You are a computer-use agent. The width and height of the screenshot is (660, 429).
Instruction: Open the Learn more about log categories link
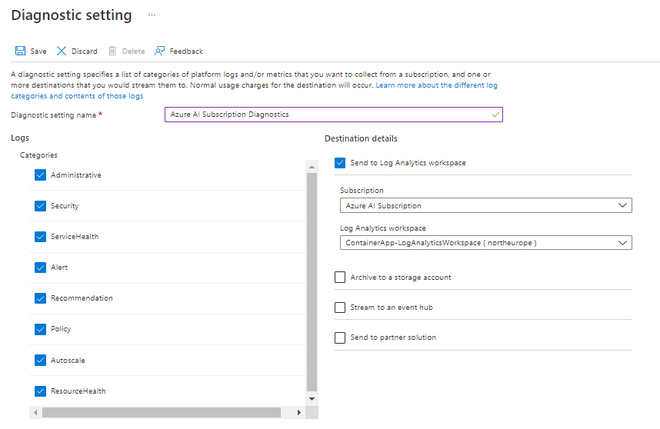pos(436,86)
